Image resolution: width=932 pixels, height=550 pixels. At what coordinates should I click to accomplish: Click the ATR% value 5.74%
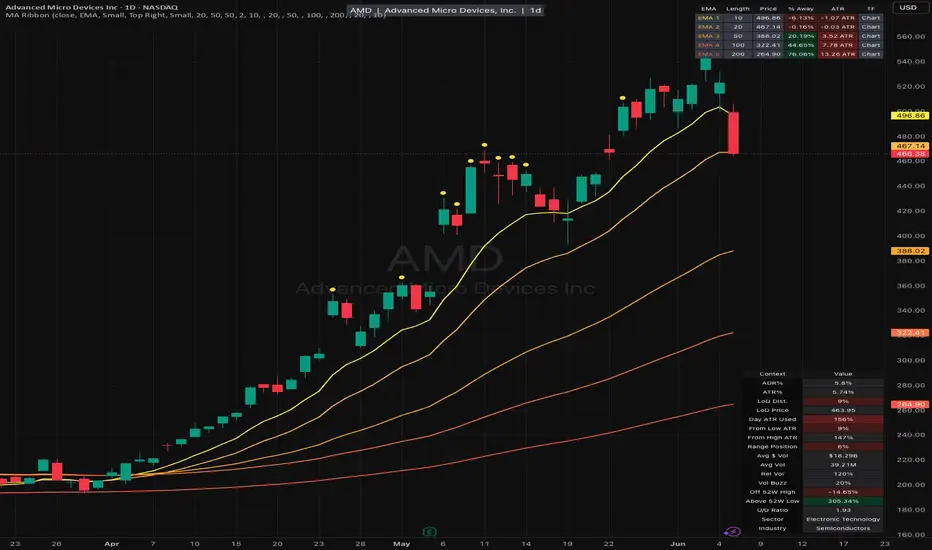click(x=843, y=392)
